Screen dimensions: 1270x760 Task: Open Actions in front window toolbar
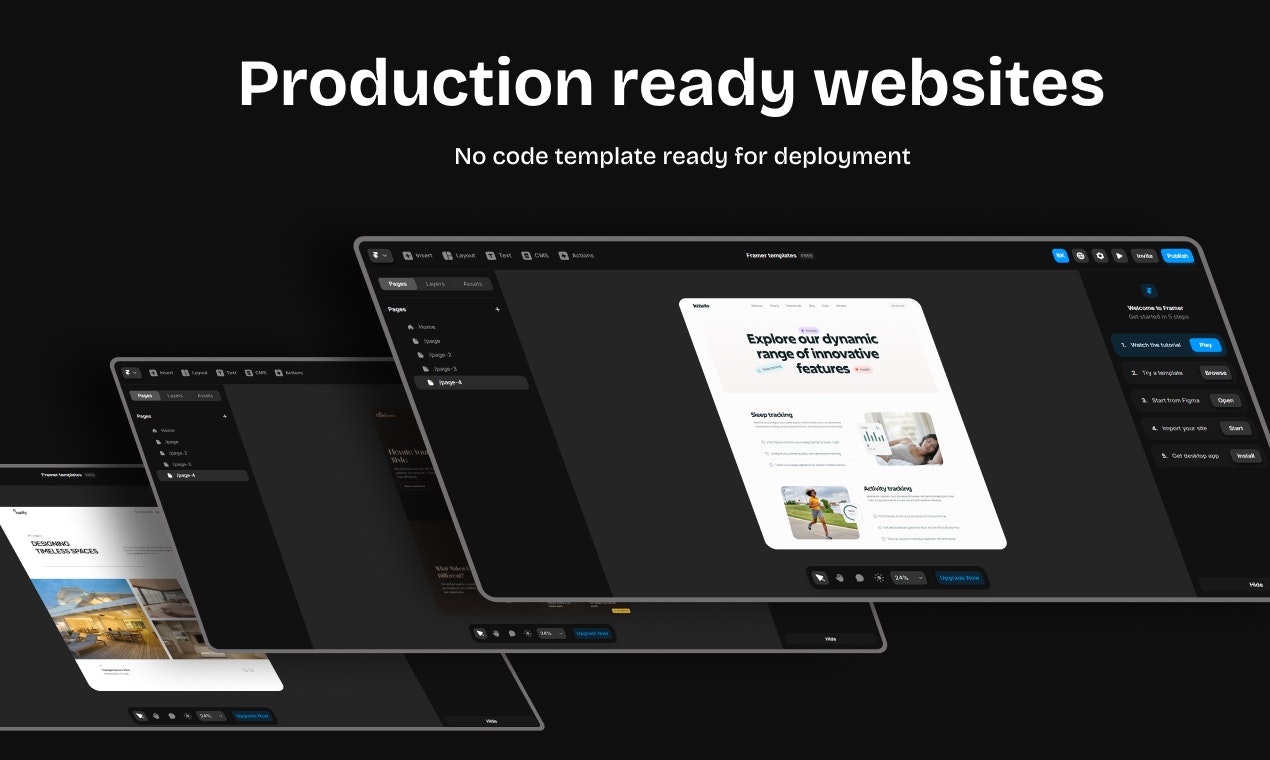pyautogui.click(x=576, y=255)
